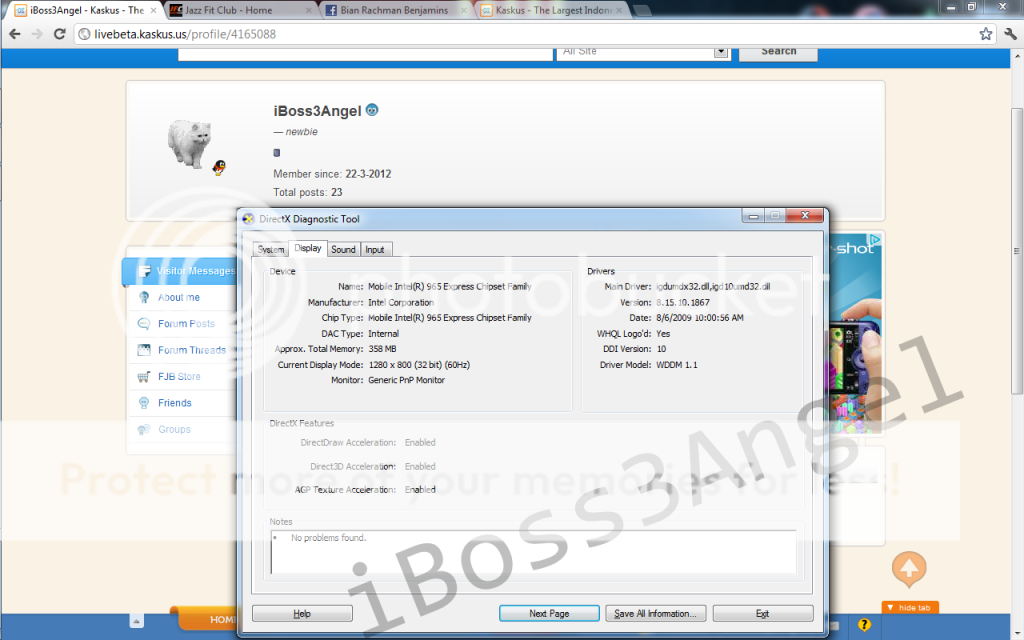This screenshot has width=1024, height=640.
Task: Close the iBoss3Angel Kaskus tab
Action: 153,10
